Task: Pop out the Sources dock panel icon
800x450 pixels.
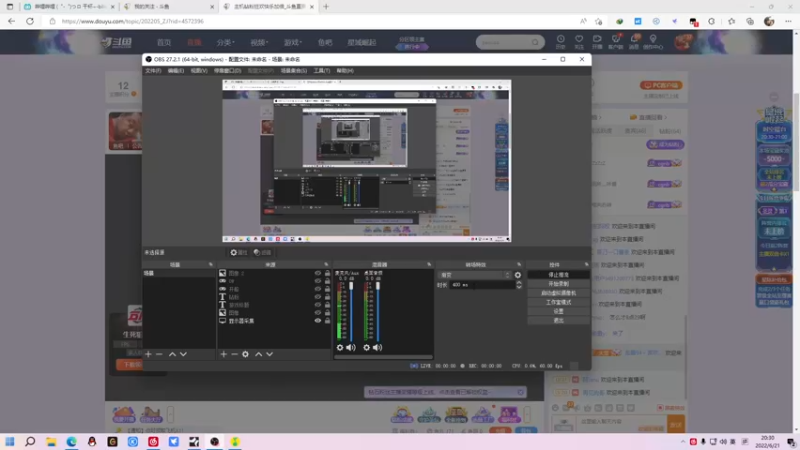Action: pyautogui.click(x=327, y=265)
